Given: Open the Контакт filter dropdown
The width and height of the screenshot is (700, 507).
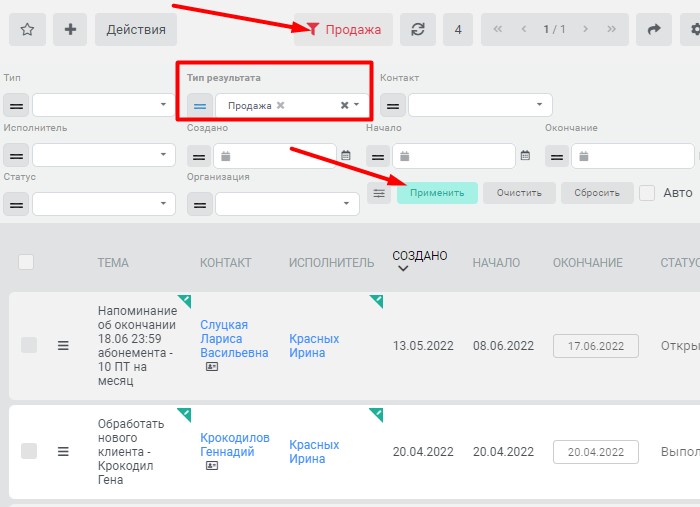Looking at the screenshot, I should tap(480, 105).
